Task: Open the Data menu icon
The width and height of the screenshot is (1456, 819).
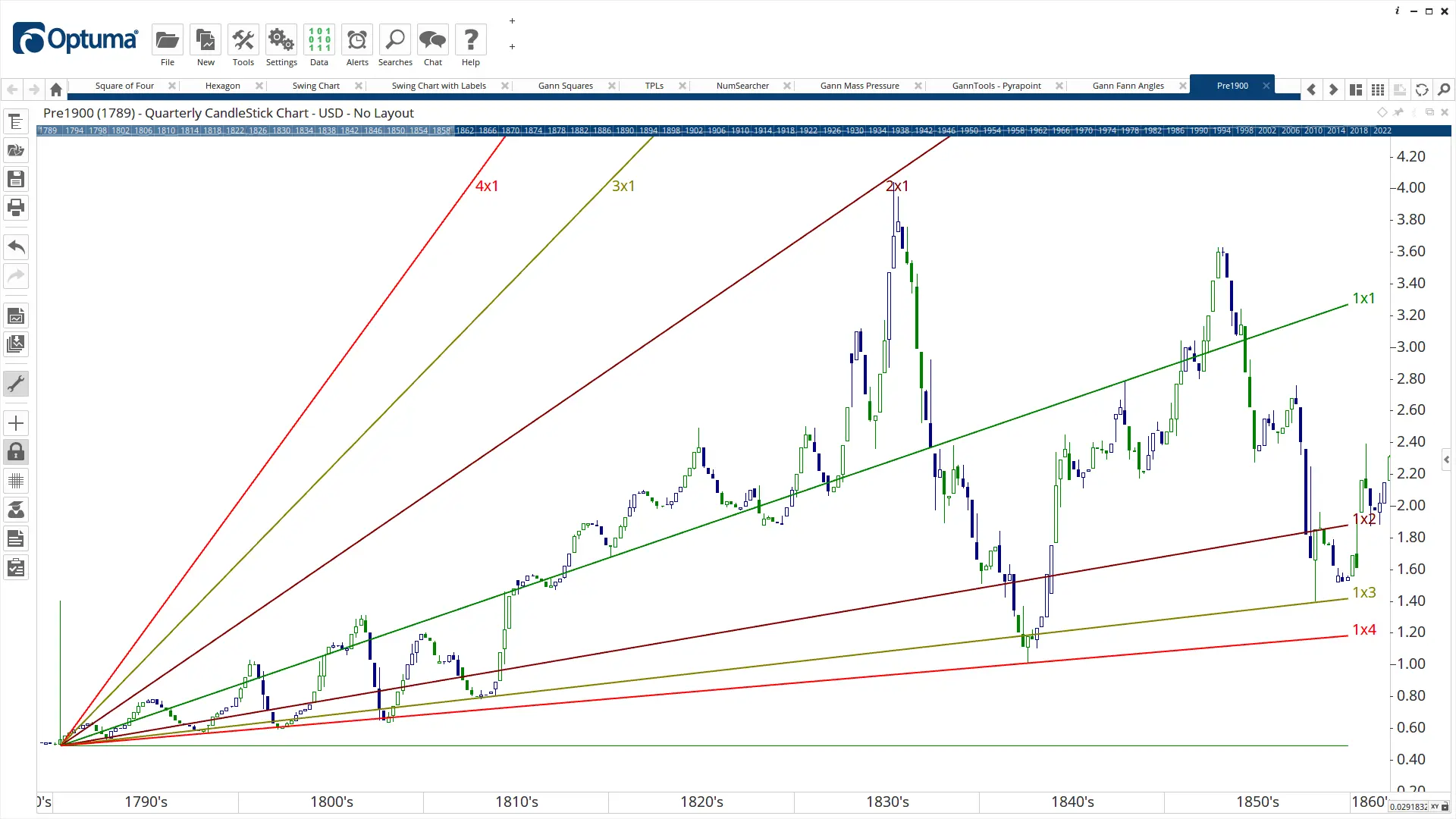Action: (x=319, y=40)
